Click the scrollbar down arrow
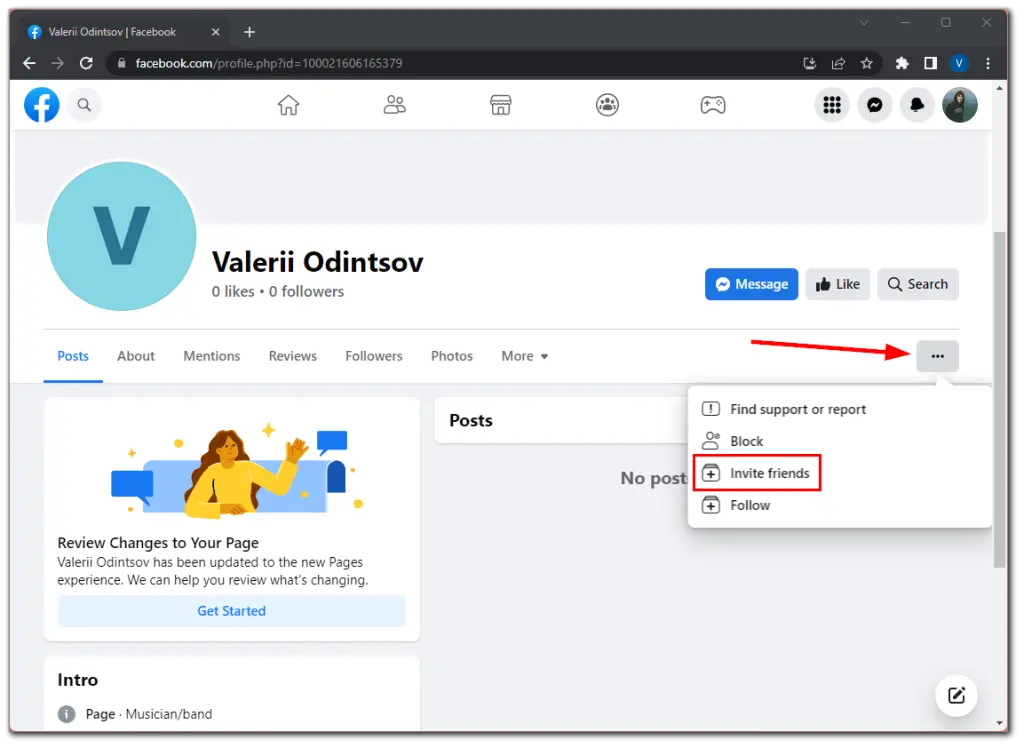Screen dimensions: 1024x748 tap(999, 723)
